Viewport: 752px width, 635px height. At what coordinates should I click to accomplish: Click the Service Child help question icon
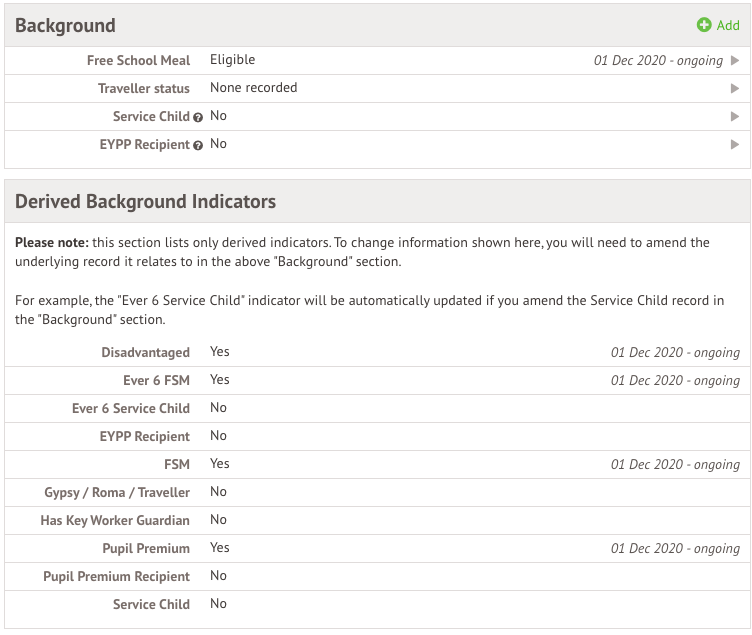tap(198, 117)
